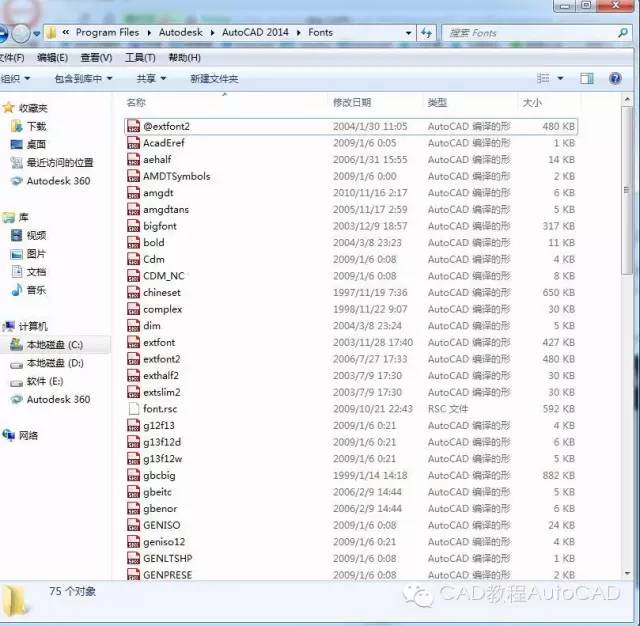Sort by Name (名称) column header
The image size is (640, 626).
(x=136, y=102)
